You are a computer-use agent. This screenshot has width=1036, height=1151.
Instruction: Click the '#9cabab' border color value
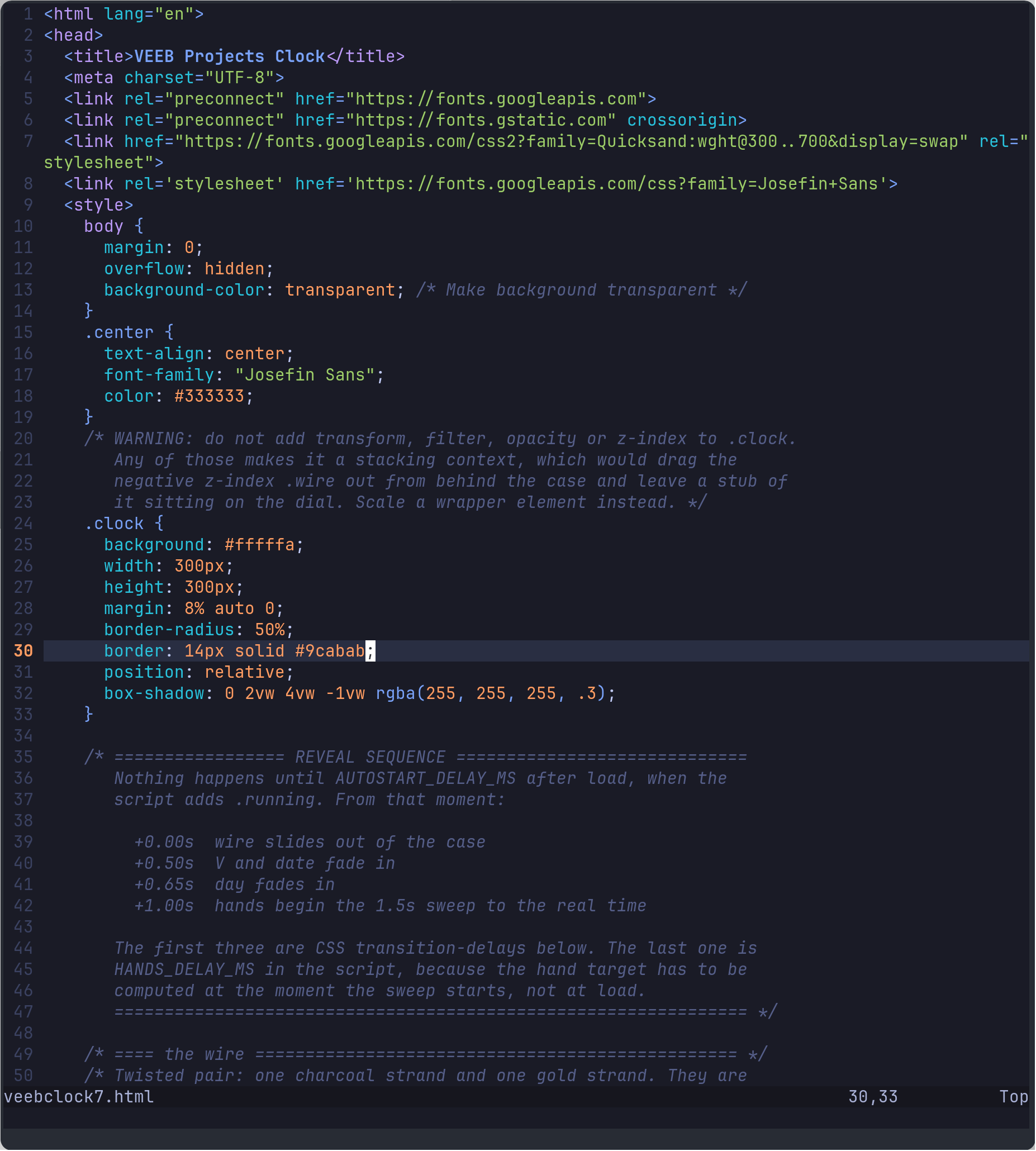point(330,651)
